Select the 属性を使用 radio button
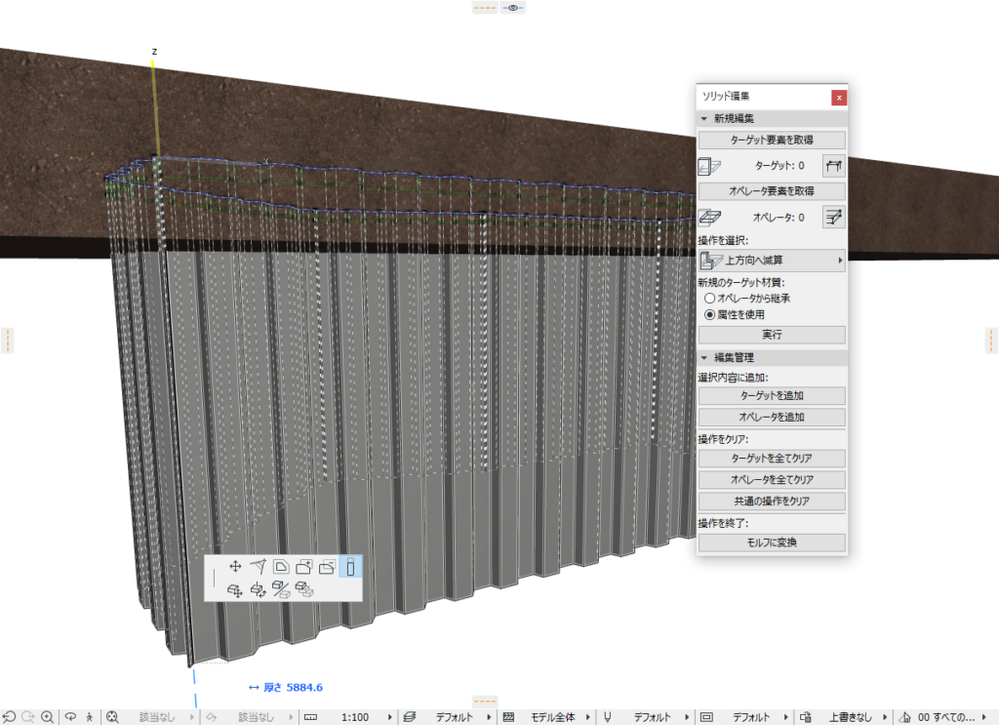 tap(710, 314)
